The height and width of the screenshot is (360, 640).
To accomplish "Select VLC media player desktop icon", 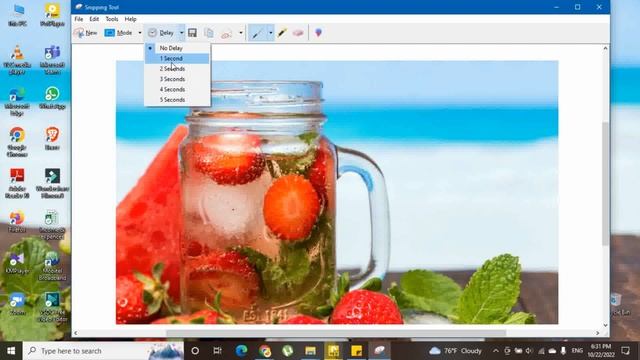I will pos(17,60).
